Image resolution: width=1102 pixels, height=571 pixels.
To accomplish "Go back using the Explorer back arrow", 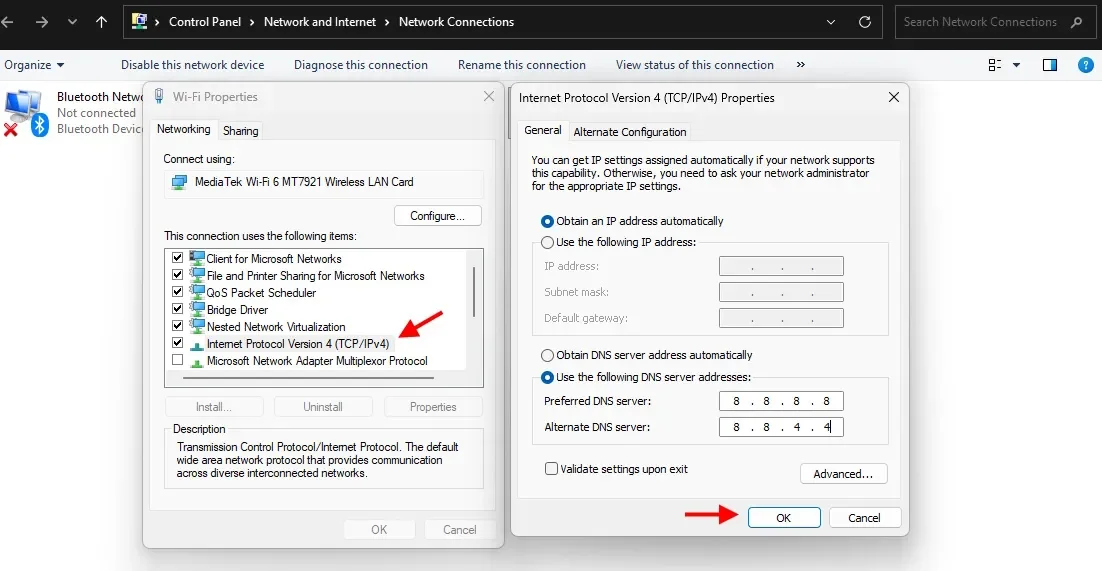I will point(7,22).
